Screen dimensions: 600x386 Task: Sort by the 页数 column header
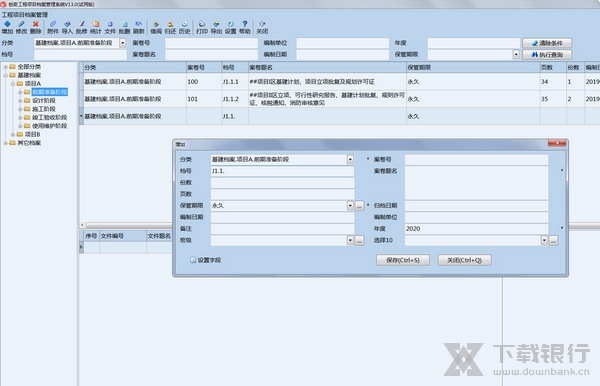click(x=553, y=68)
